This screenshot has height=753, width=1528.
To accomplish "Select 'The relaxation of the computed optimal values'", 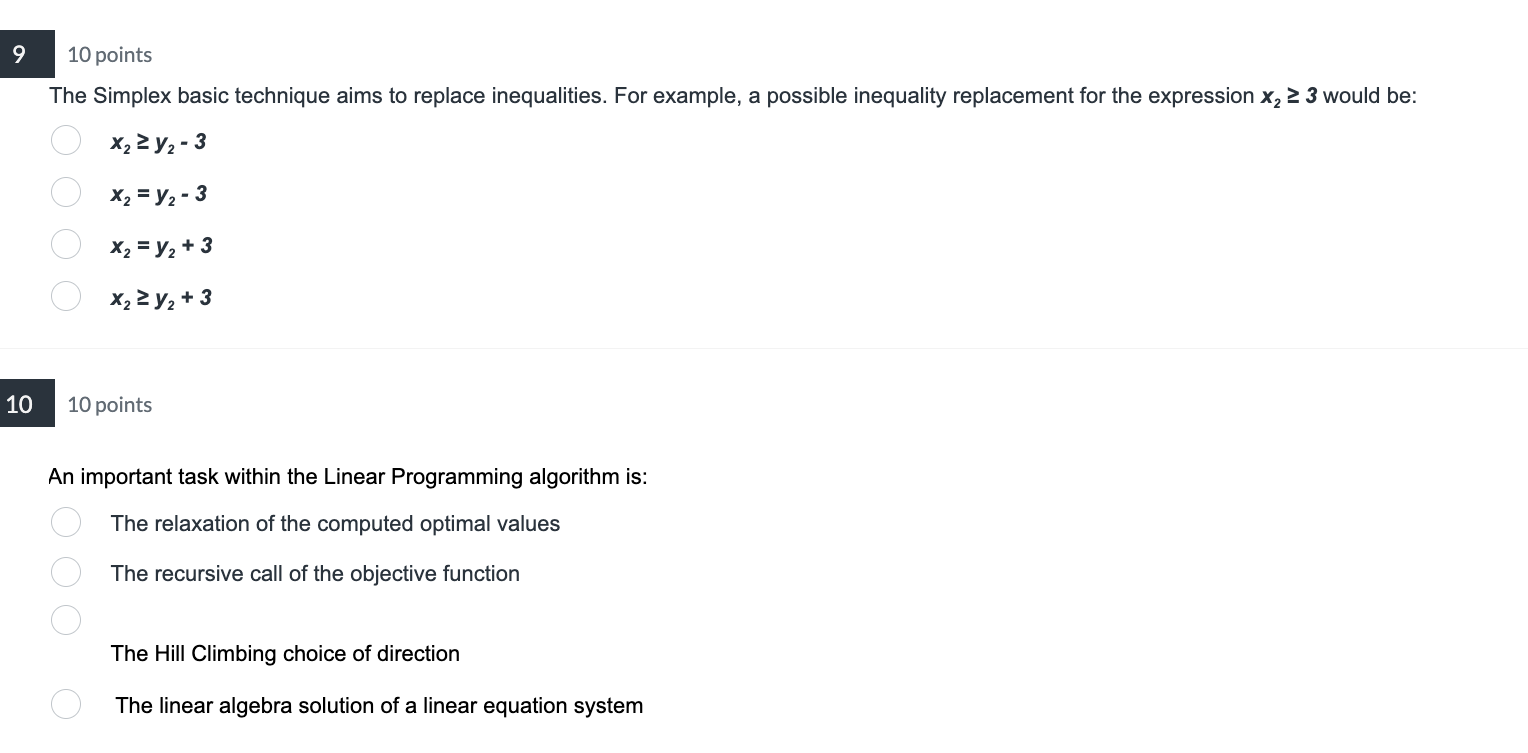I will (65, 521).
